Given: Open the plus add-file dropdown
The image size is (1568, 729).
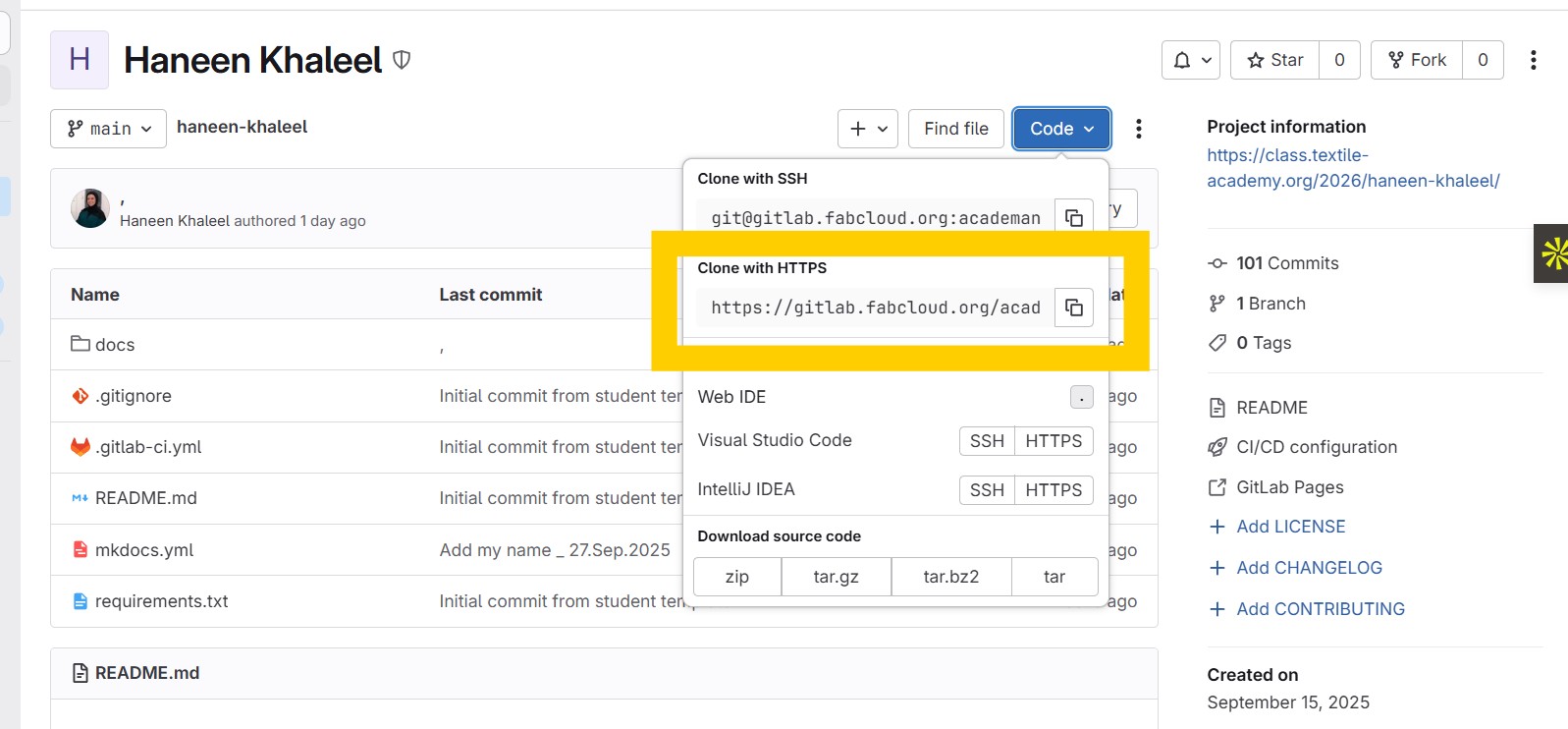Looking at the screenshot, I should [867, 129].
